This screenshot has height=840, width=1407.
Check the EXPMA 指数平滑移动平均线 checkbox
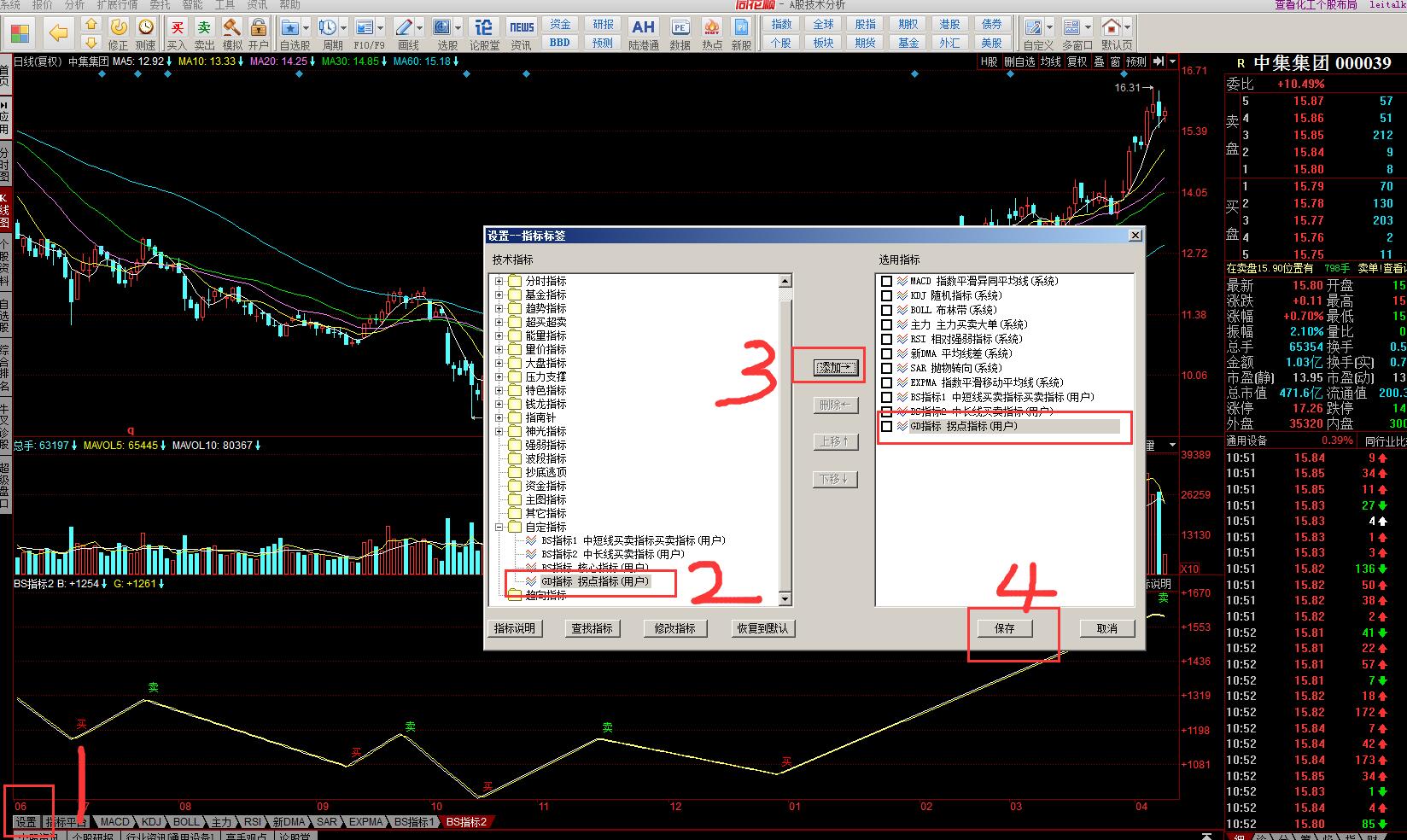886,382
